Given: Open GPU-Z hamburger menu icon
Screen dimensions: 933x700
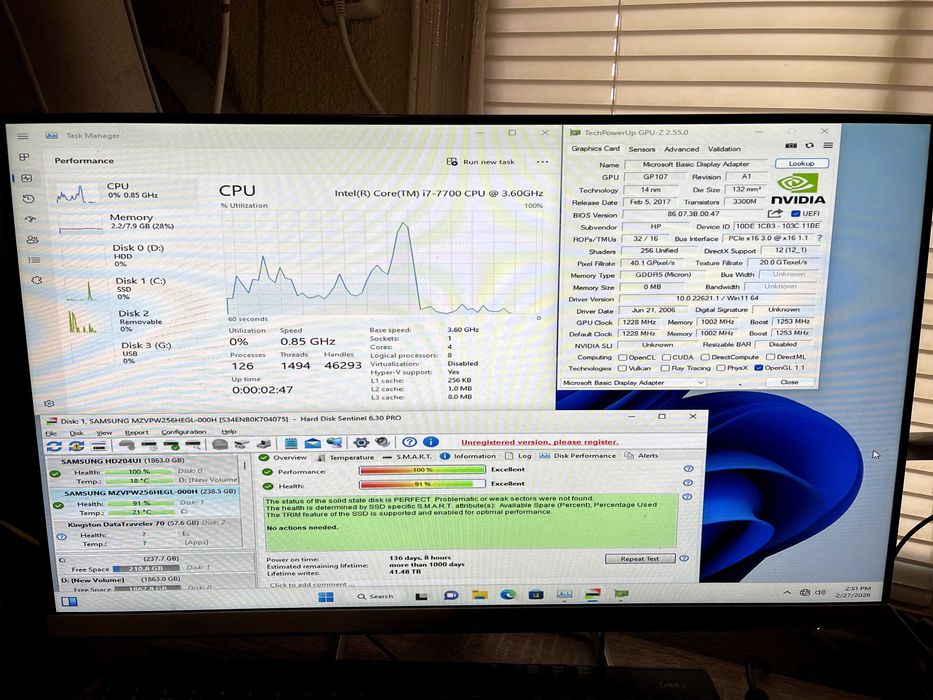Looking at the screenshot, I should 828,145.
